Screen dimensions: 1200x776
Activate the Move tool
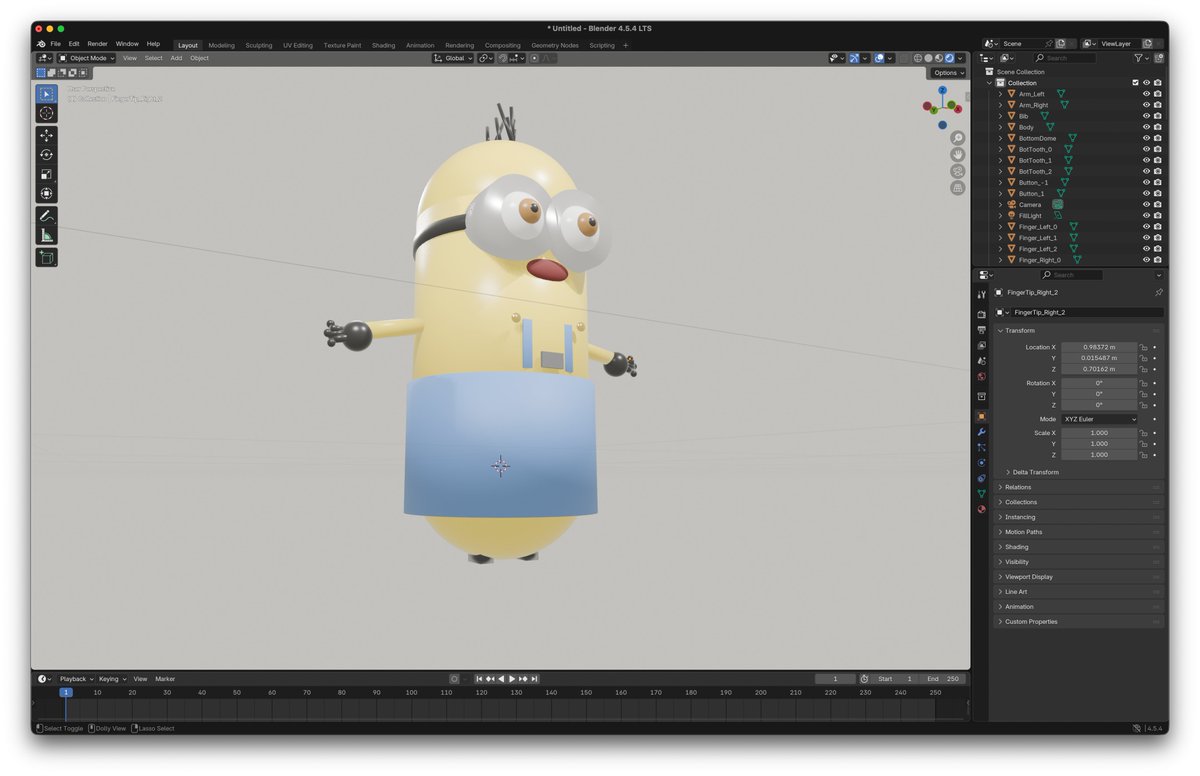[46, 135]
